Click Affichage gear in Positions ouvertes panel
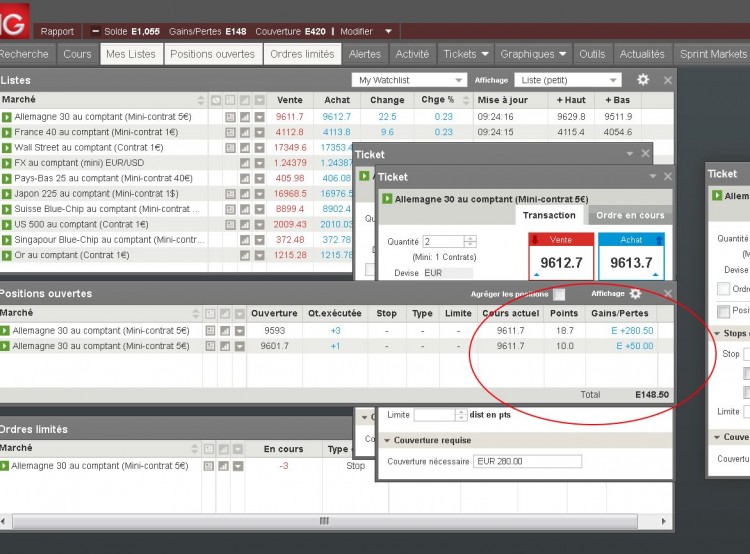Screen dimensions: 750x554 click(x=635, y=294)
